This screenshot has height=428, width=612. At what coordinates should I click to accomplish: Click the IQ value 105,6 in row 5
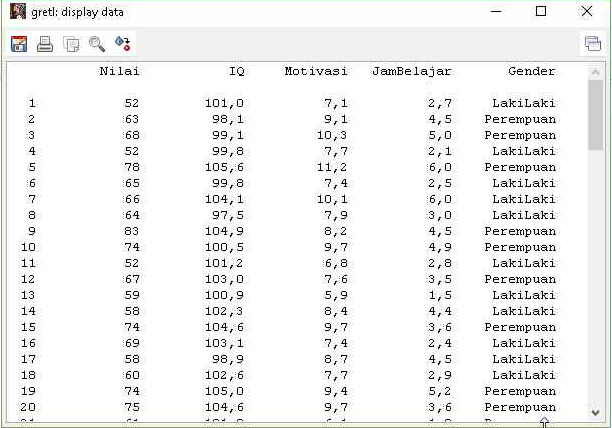point(224,167)
